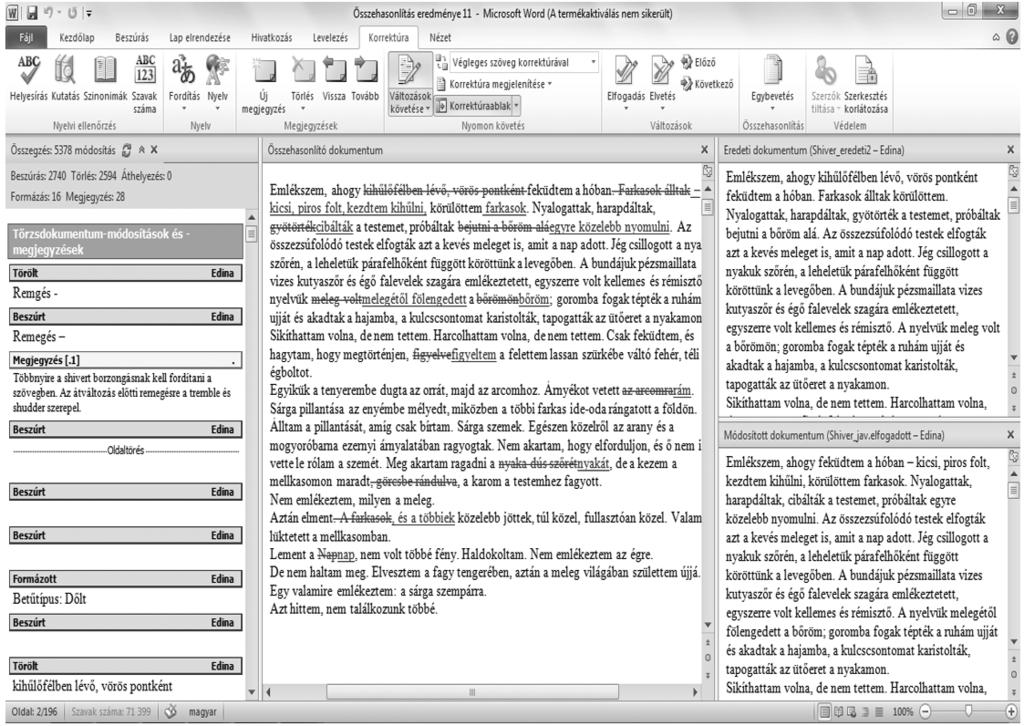The height and width of the screenshot is (726, 1024).
Task: Click the zoom in plus button
Action: coord(1012,712)
